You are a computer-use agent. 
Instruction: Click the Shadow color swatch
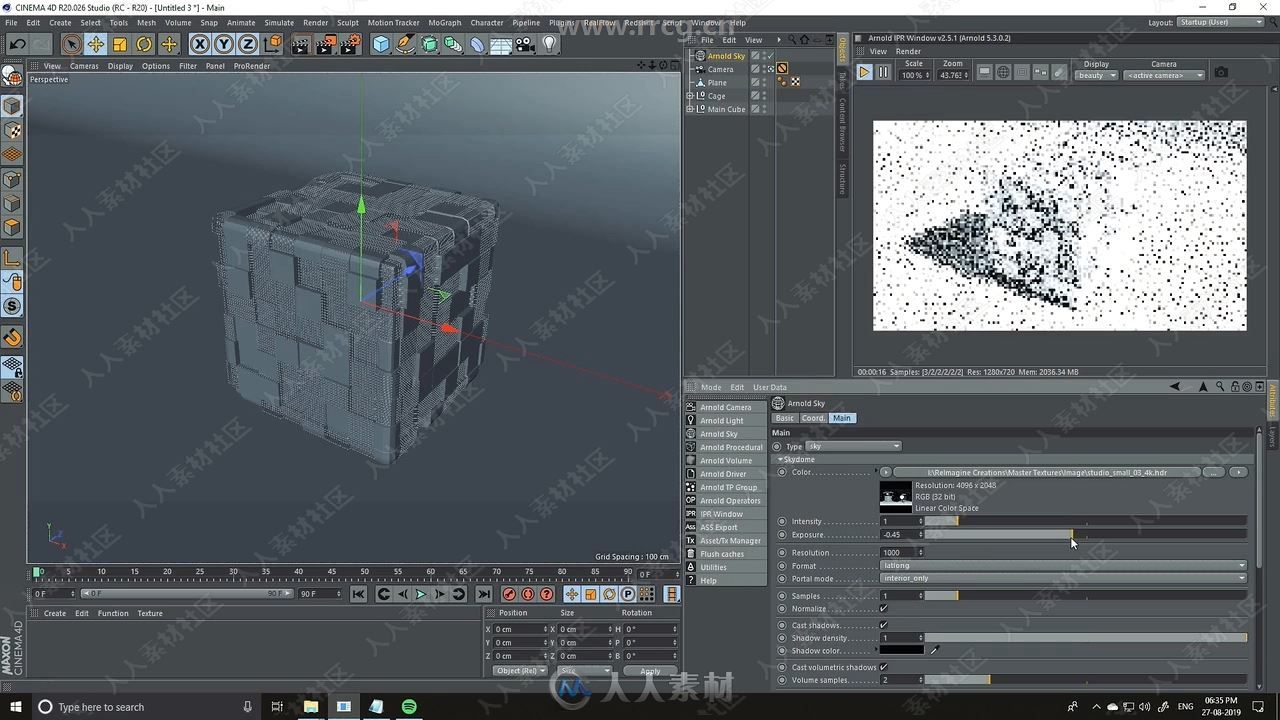(x=902, y=650)
